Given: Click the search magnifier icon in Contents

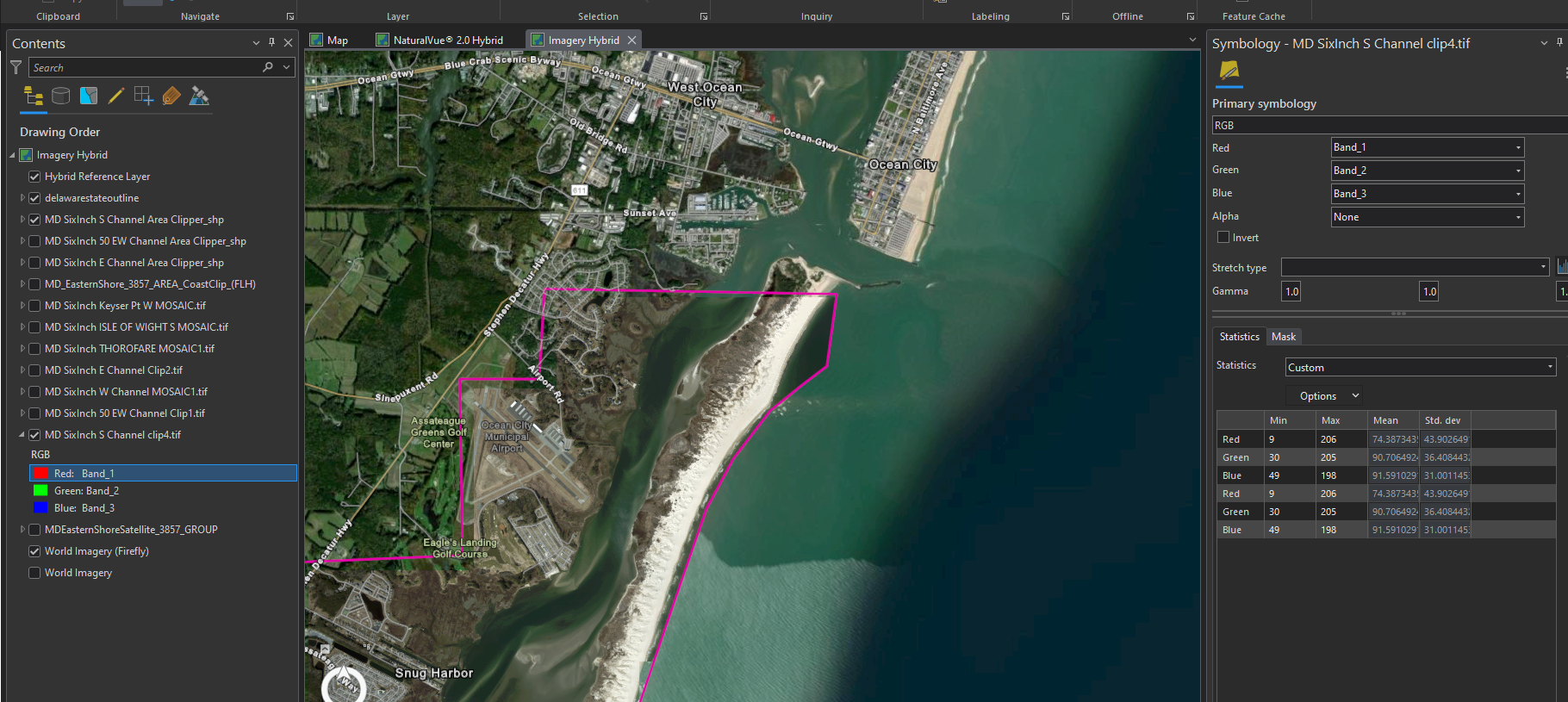Looking at the screenshot, I should [268, 67].
